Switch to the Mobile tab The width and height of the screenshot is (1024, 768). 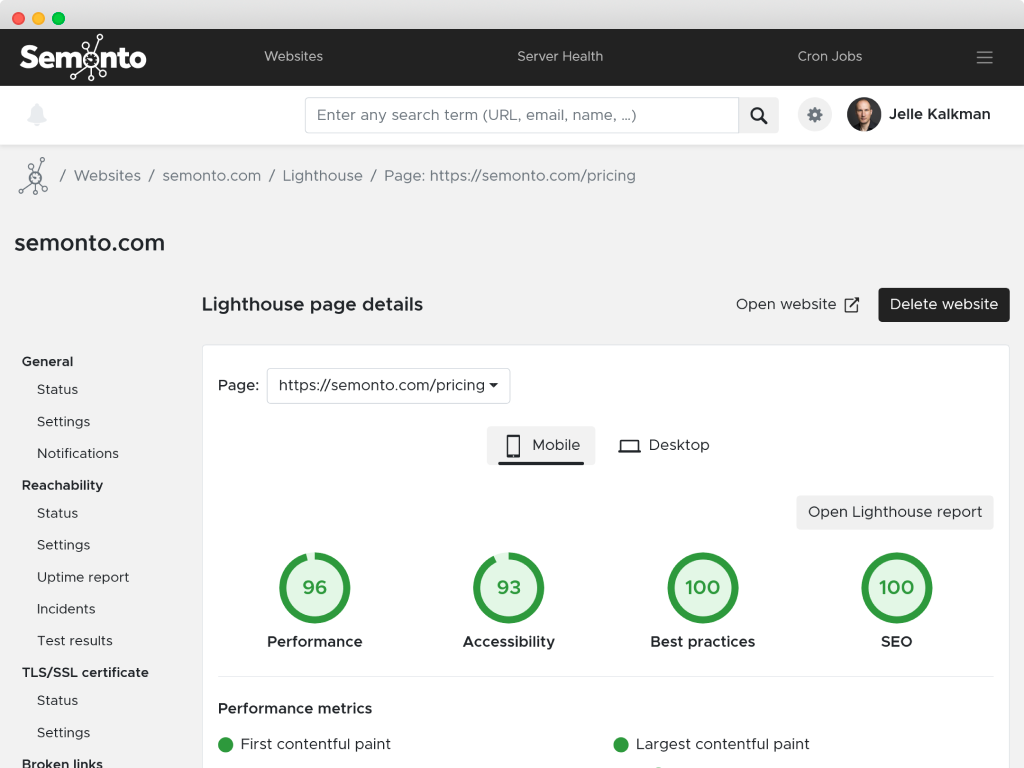pos(541,445)
